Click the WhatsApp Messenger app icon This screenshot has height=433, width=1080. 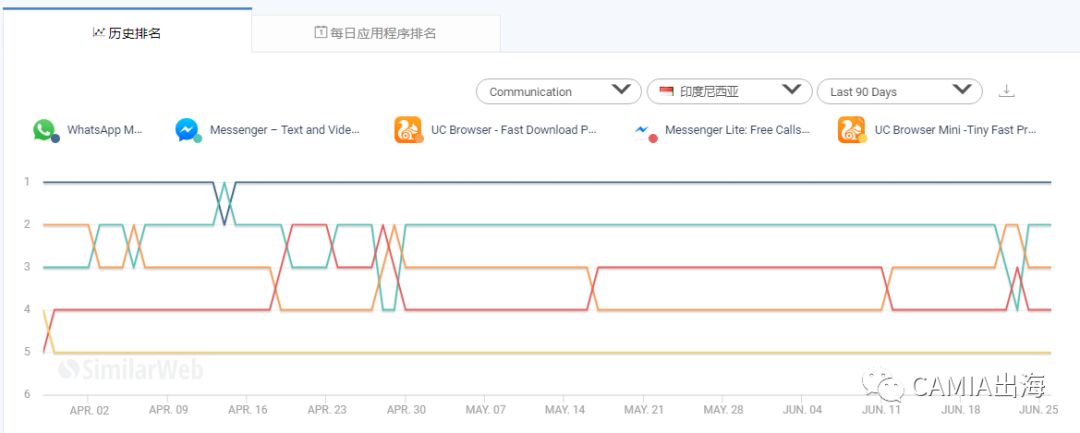point(44,130)
